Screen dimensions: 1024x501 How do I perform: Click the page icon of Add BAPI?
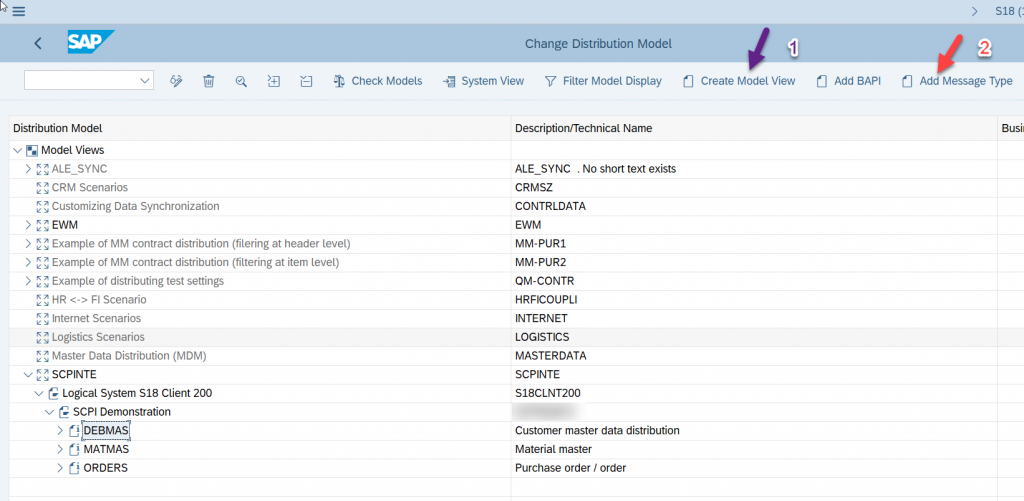pyautogui.click(x=822, y=81)
